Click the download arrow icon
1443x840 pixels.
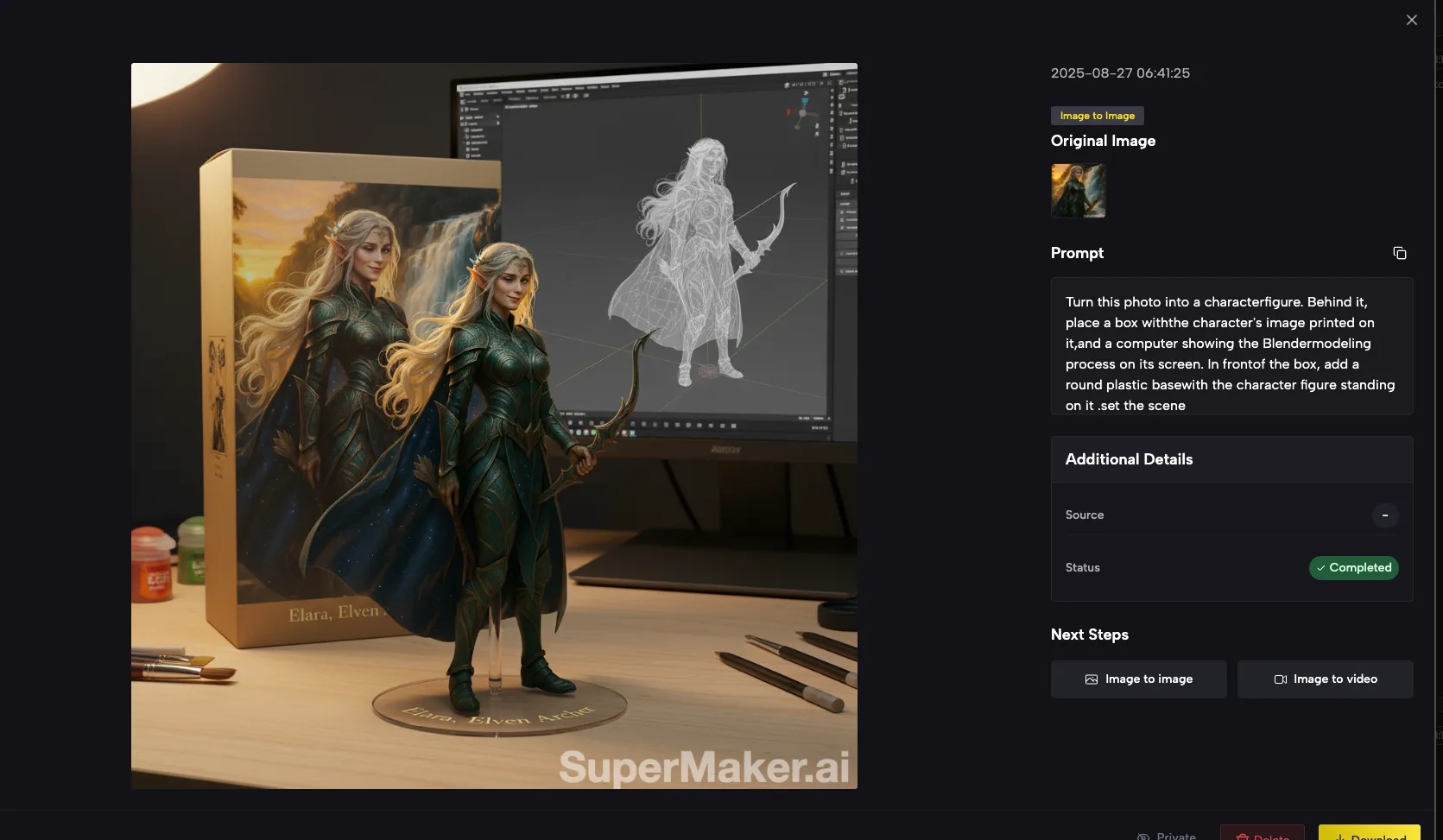[1339, 837]
